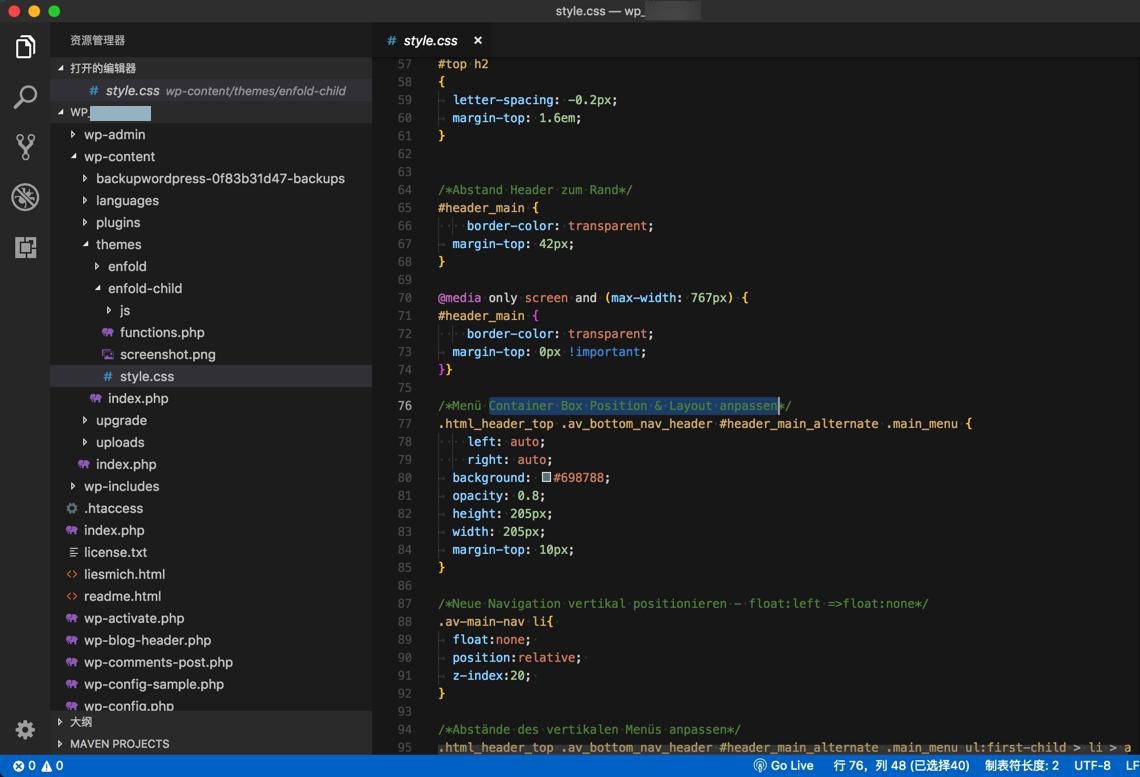Open the Search view icon
This screenshot has height=777, width=1140.
[25, 97]
